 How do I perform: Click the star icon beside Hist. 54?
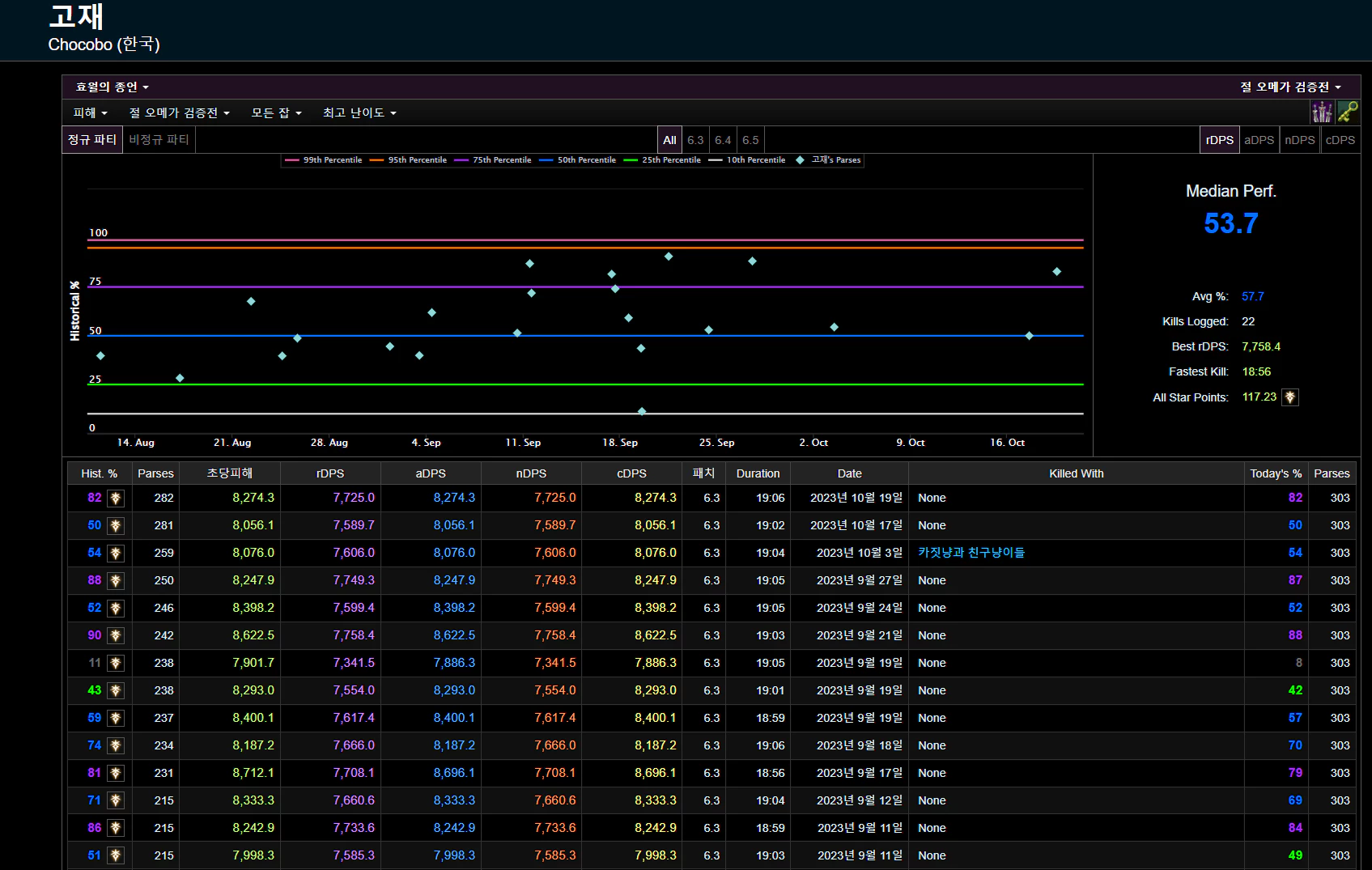click(116, 554)
